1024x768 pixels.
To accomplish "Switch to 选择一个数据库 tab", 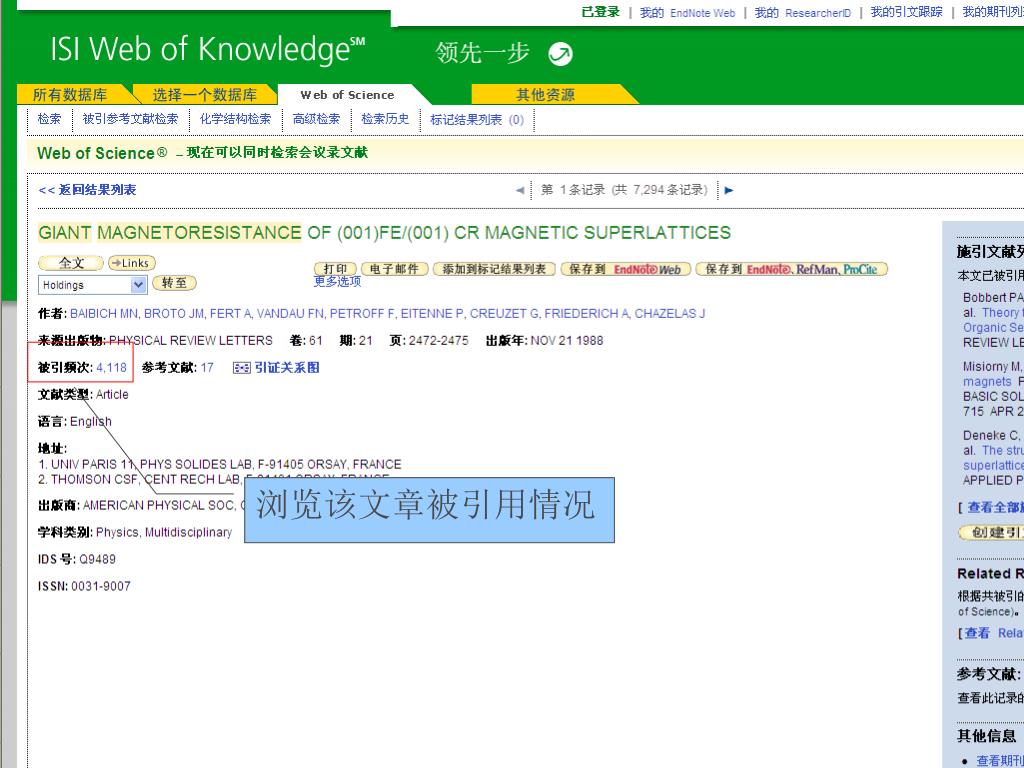I will coord(204,95).
